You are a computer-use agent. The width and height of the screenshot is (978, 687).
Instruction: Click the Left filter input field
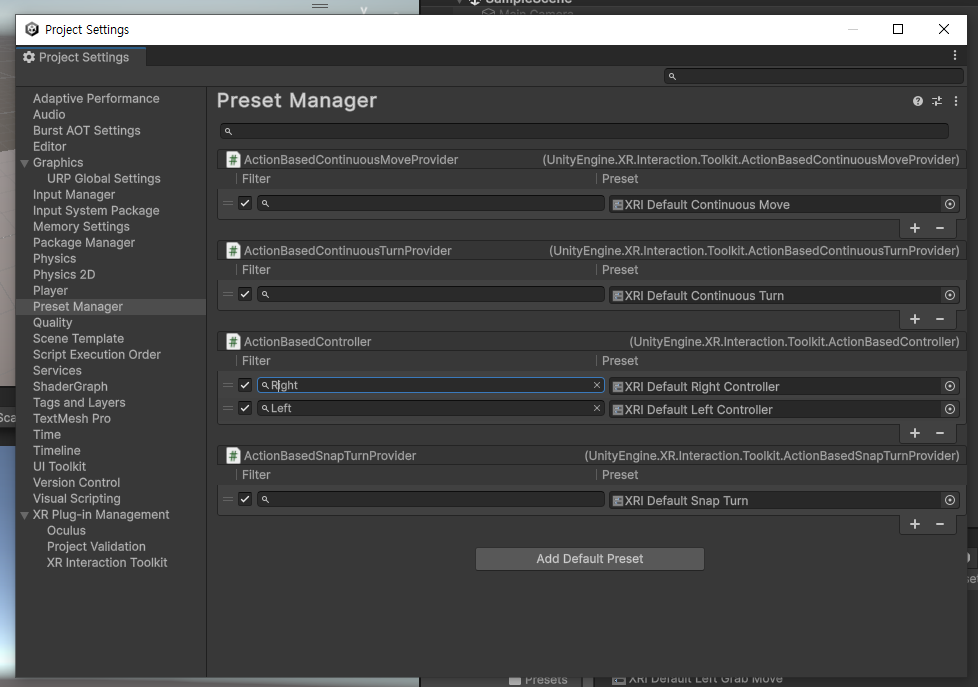[x=430, y=408]
